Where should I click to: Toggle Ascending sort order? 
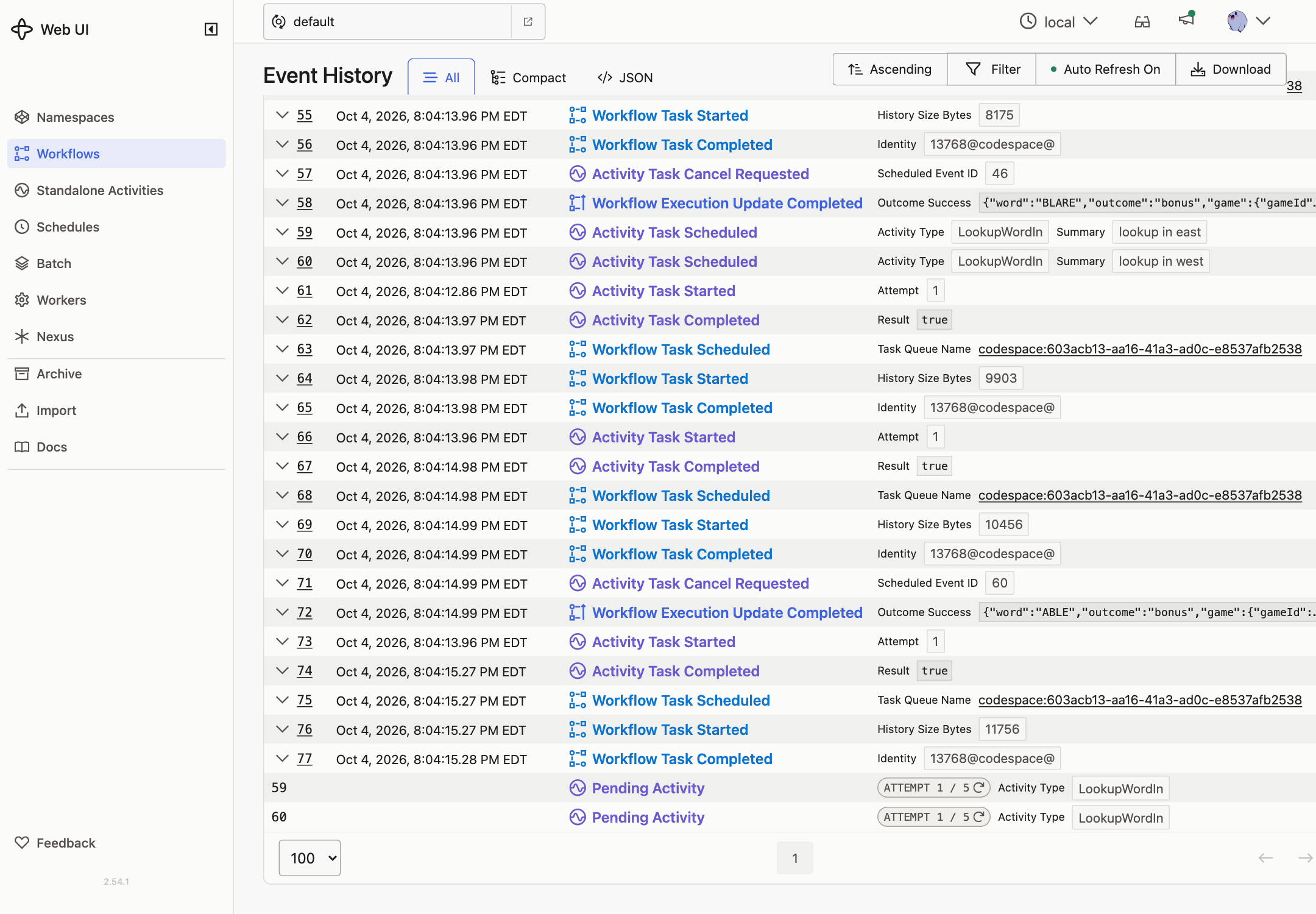click(x=890, y=69)
